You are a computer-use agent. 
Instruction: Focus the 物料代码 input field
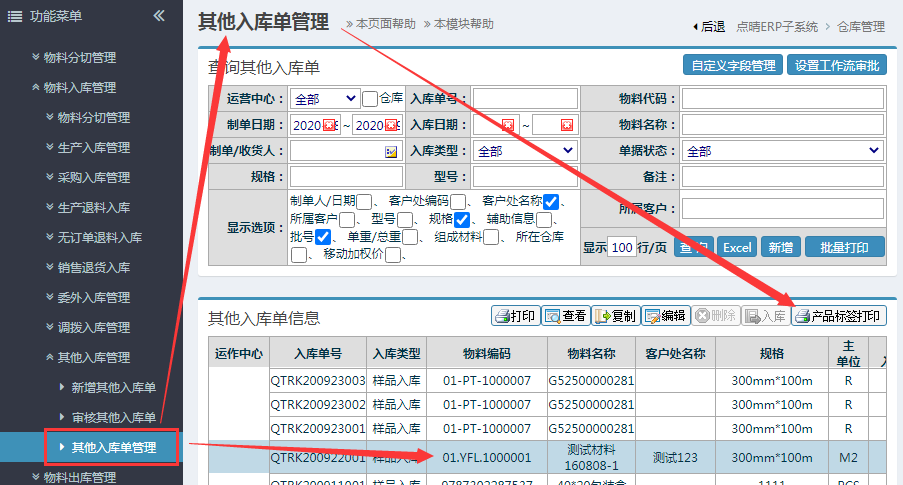click(783, 98)
